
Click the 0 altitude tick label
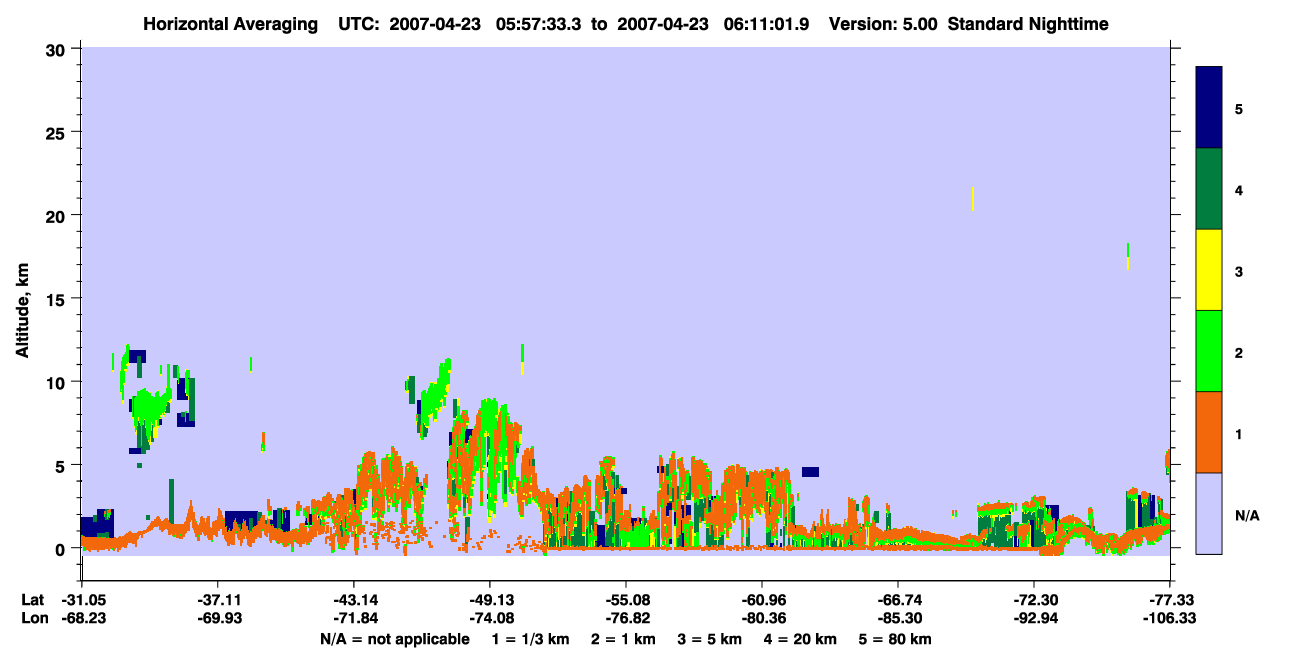62,548
